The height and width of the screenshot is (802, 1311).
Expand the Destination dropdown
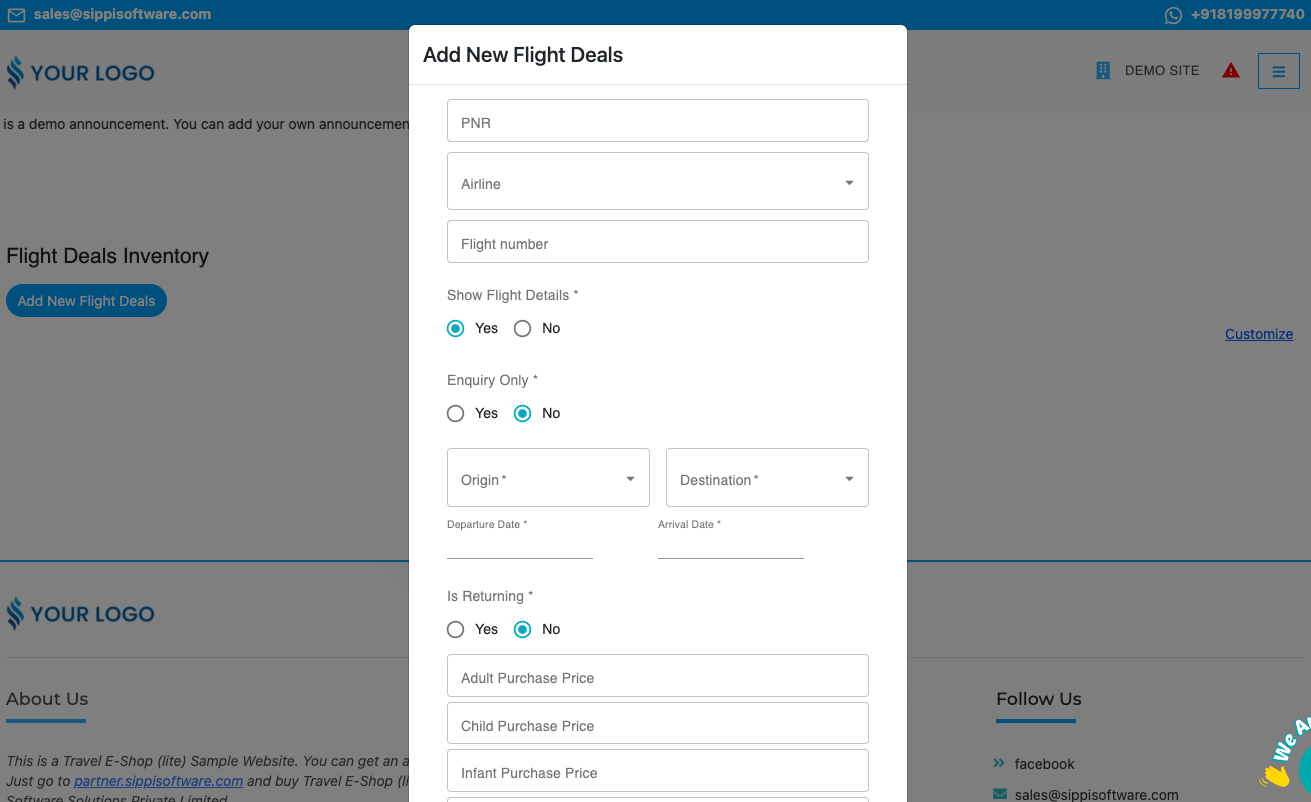tap(767, 478)
